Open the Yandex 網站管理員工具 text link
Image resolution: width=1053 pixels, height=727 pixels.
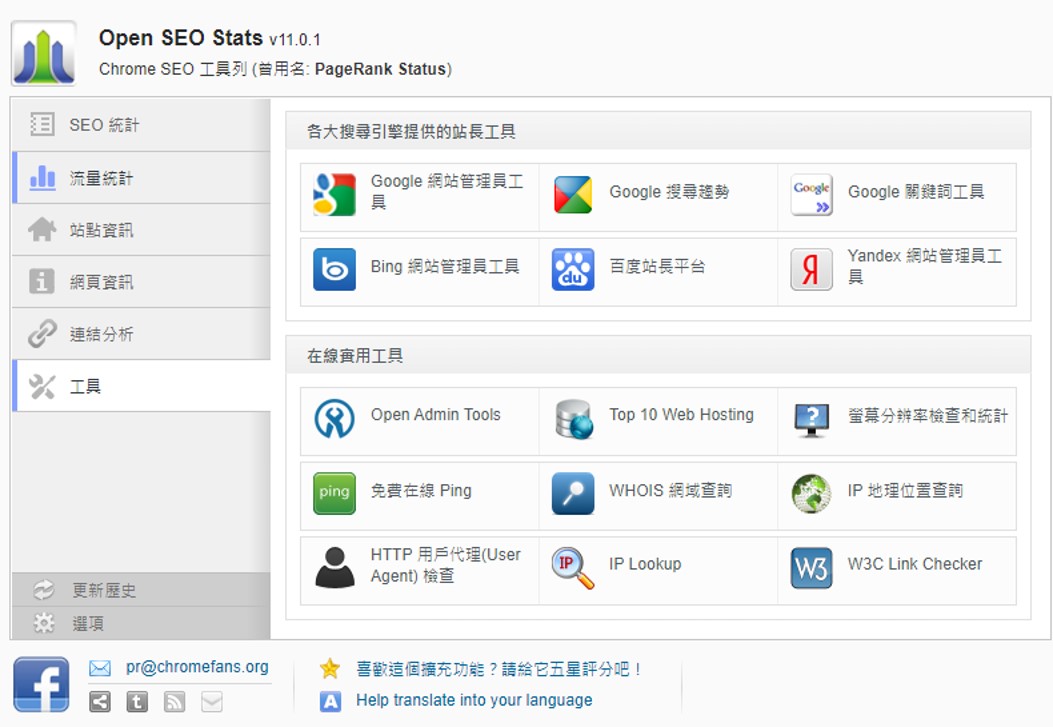click(925, 266)
